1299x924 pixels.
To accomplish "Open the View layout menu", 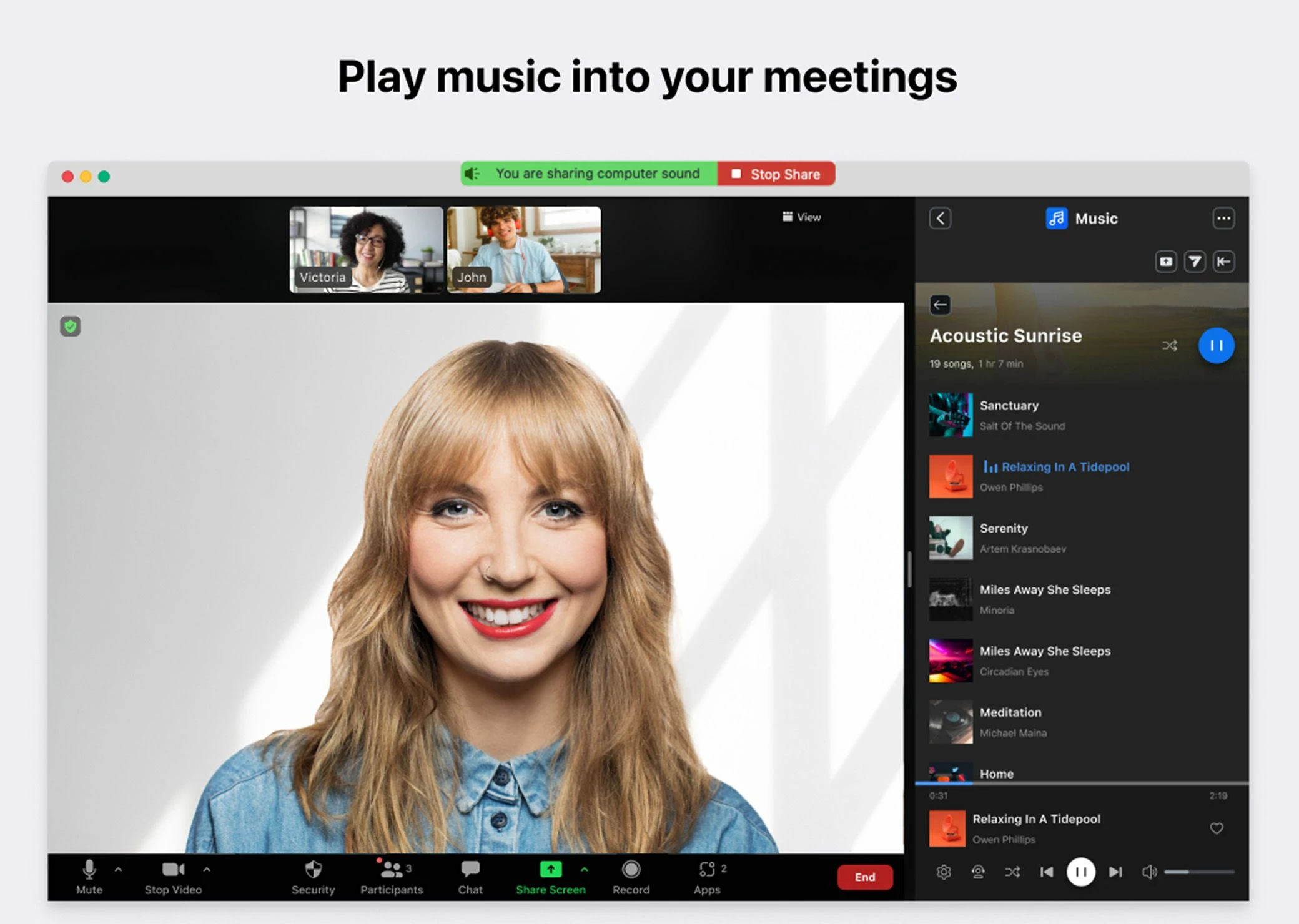I will click(x=802, y=217).
